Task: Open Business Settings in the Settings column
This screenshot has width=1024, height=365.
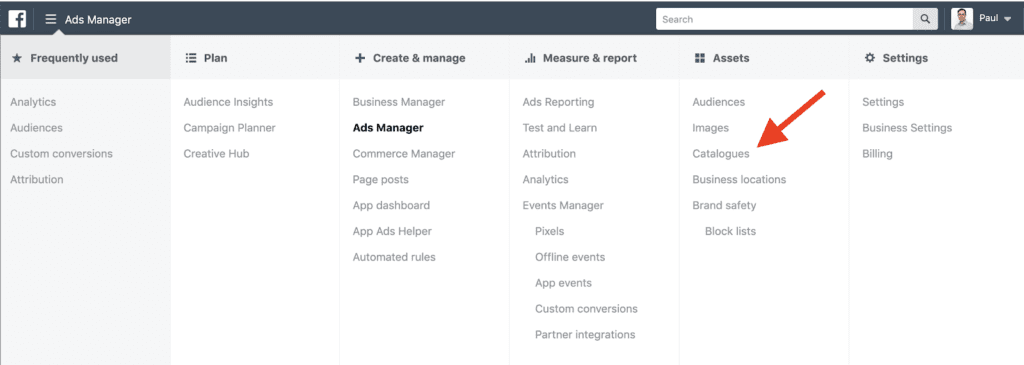Action: click(x=907, y=128)
